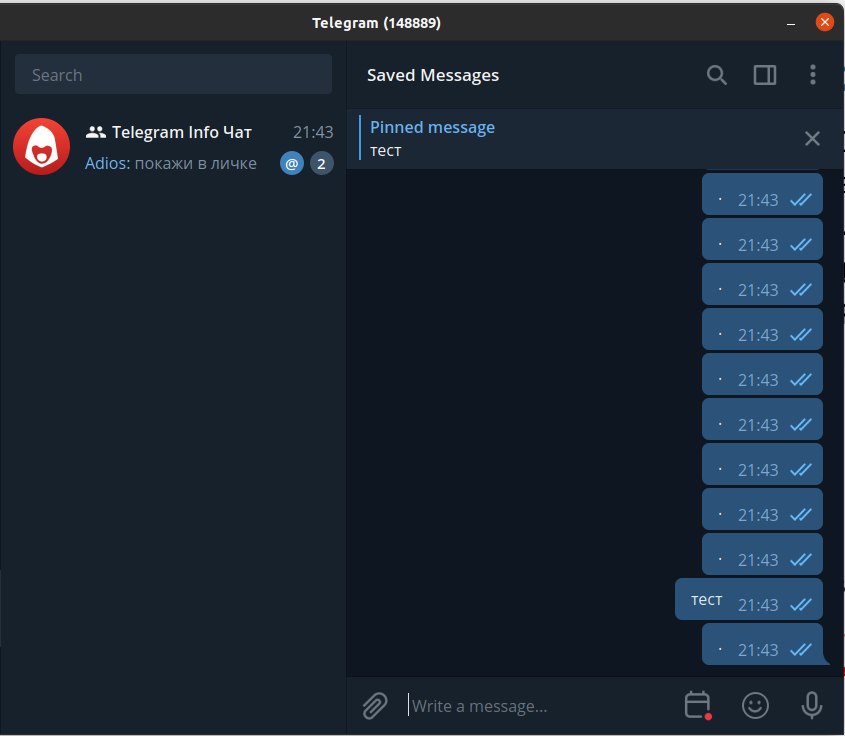Click the topmost dot message bubble
845x736 pixels.
pos(762,194)
